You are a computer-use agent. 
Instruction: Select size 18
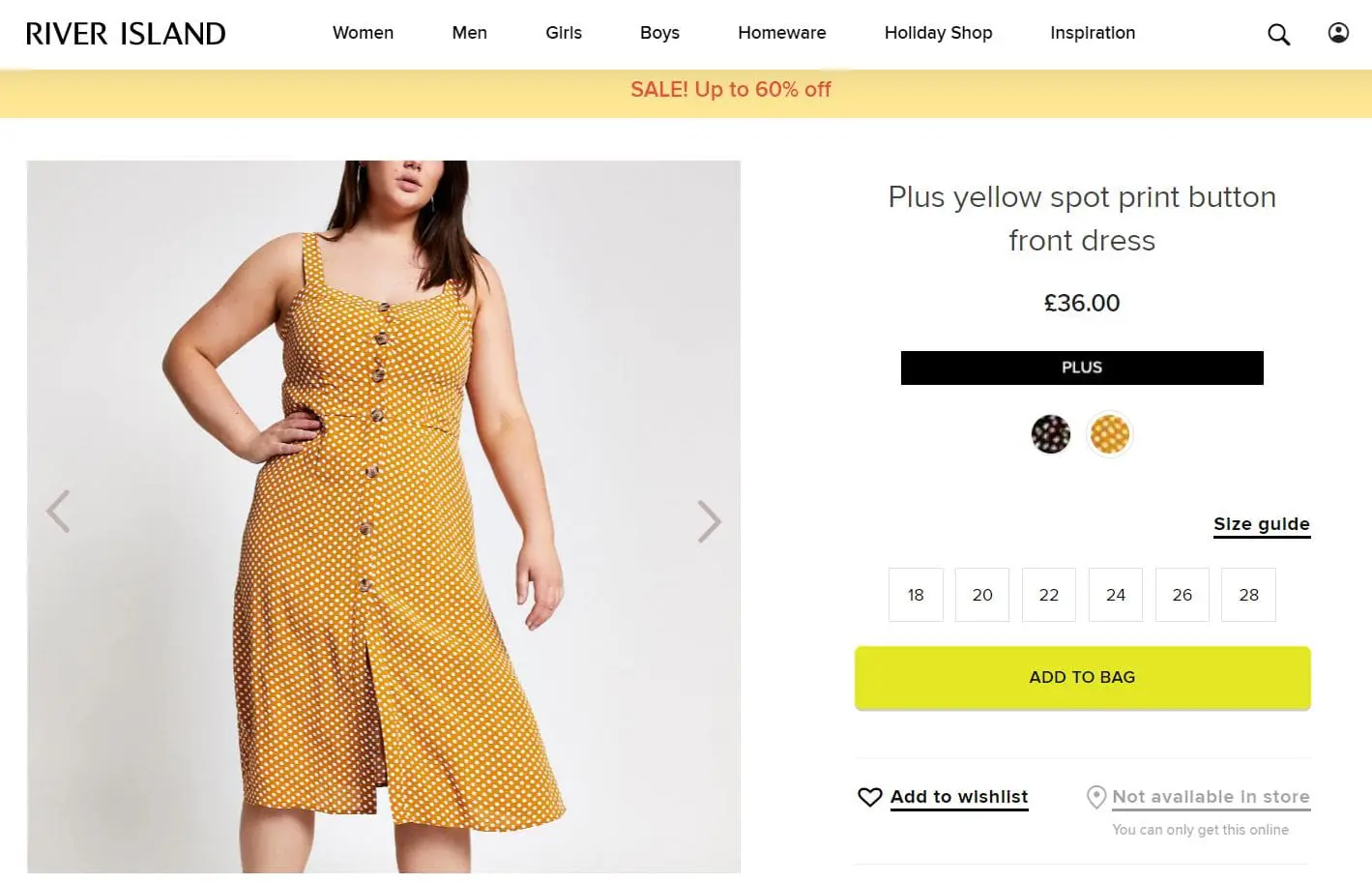coord(916,595)
